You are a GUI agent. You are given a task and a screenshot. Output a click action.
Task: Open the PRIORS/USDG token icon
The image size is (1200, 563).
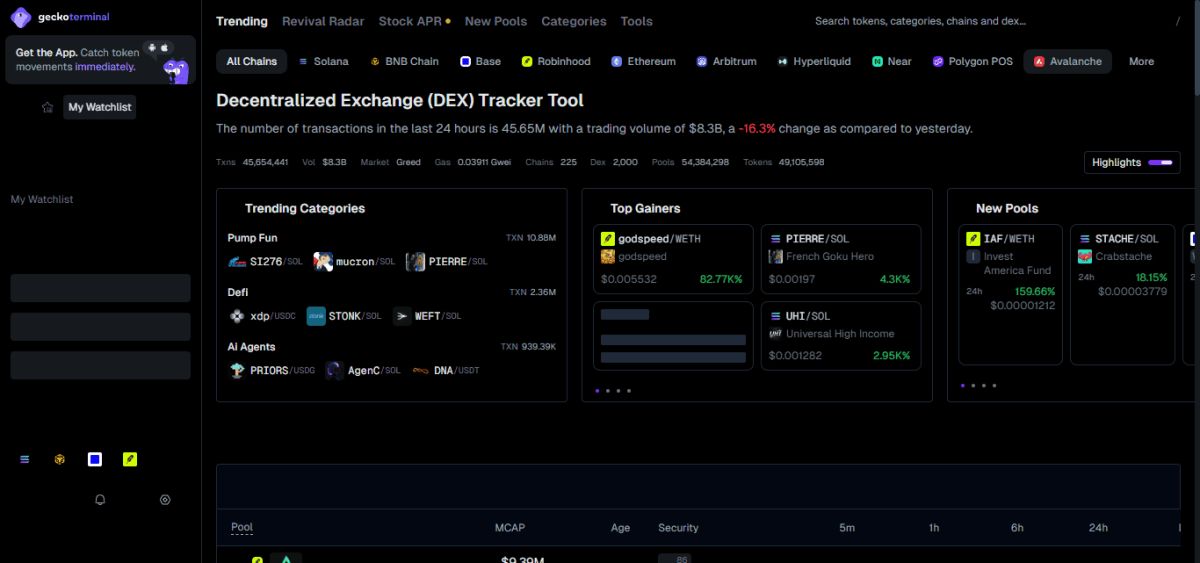[237, 370]
